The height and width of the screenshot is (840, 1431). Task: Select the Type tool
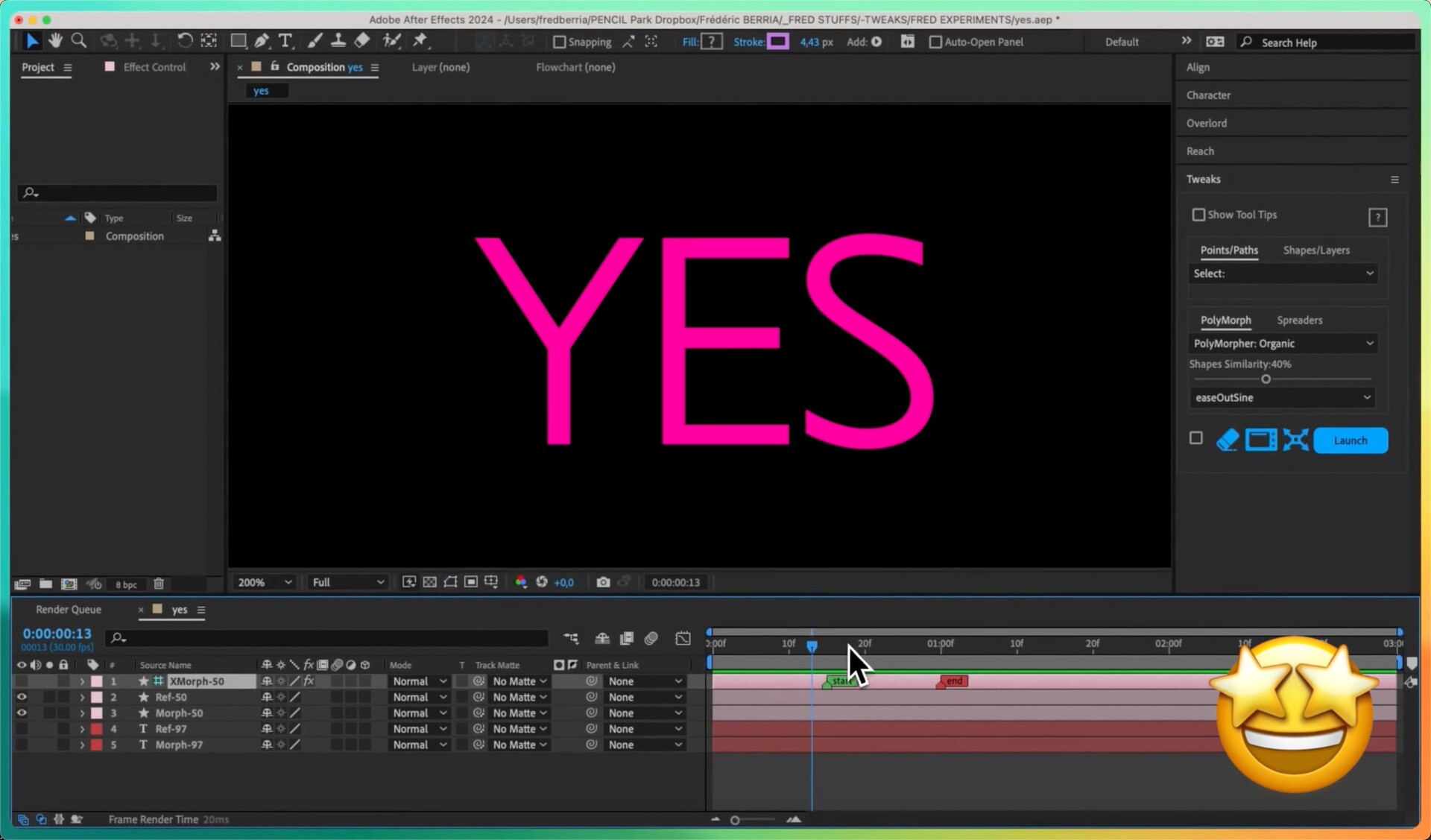click(285, 41)
